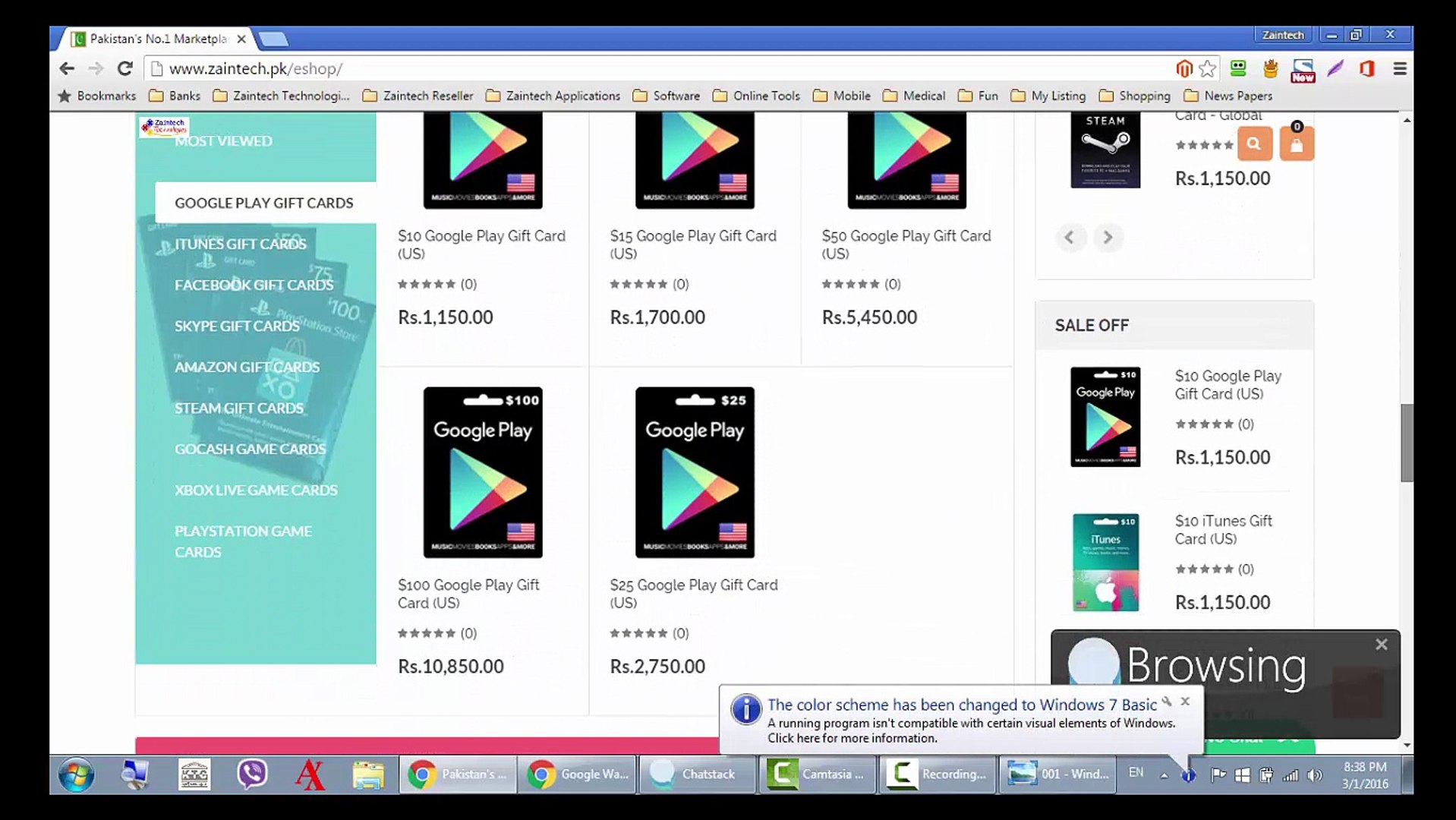
Task: Click the browser Back arrow
Action: click(x=67, y=69)
